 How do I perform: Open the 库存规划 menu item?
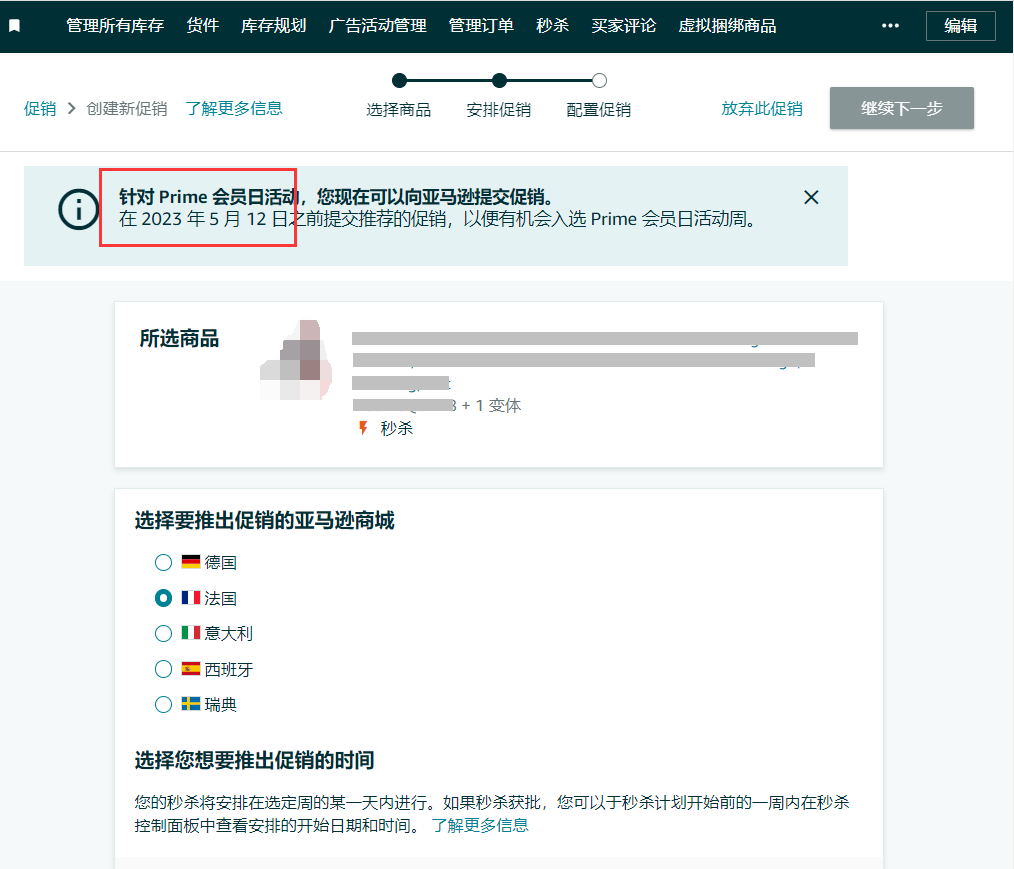pos(273,25)
